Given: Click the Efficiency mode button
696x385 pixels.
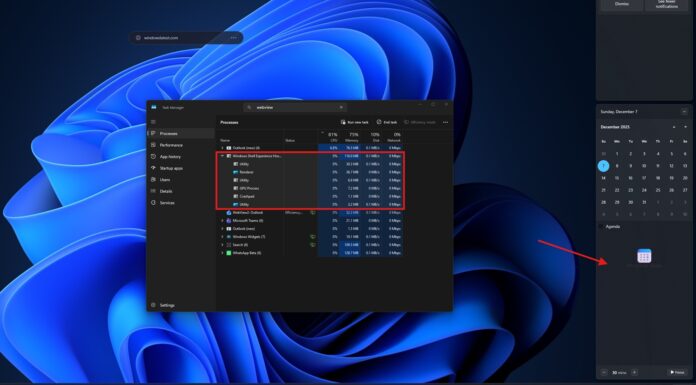Looking at the screenshot, I should tap(420, 122).
